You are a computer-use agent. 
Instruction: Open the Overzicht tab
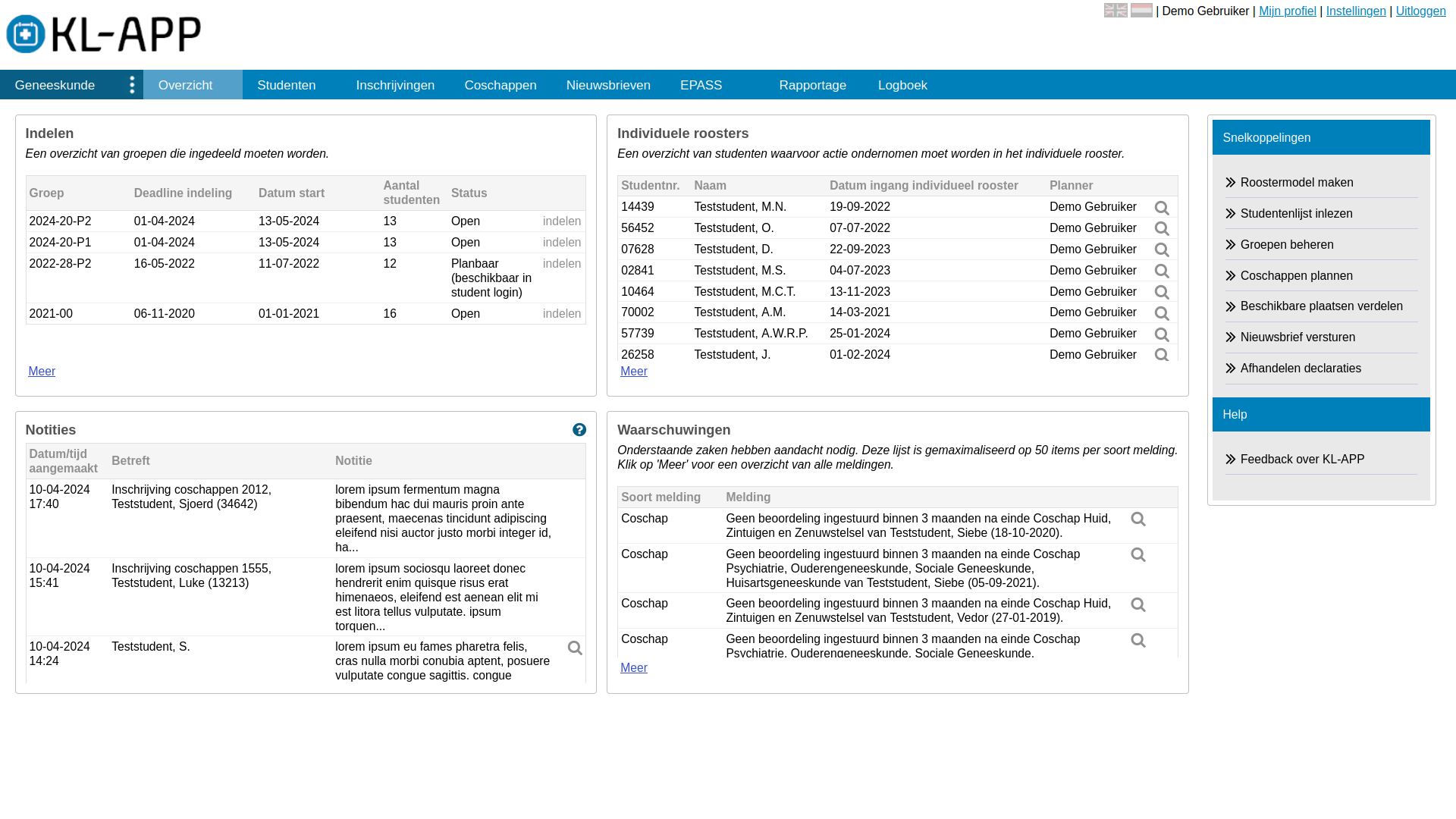(193, 85)
